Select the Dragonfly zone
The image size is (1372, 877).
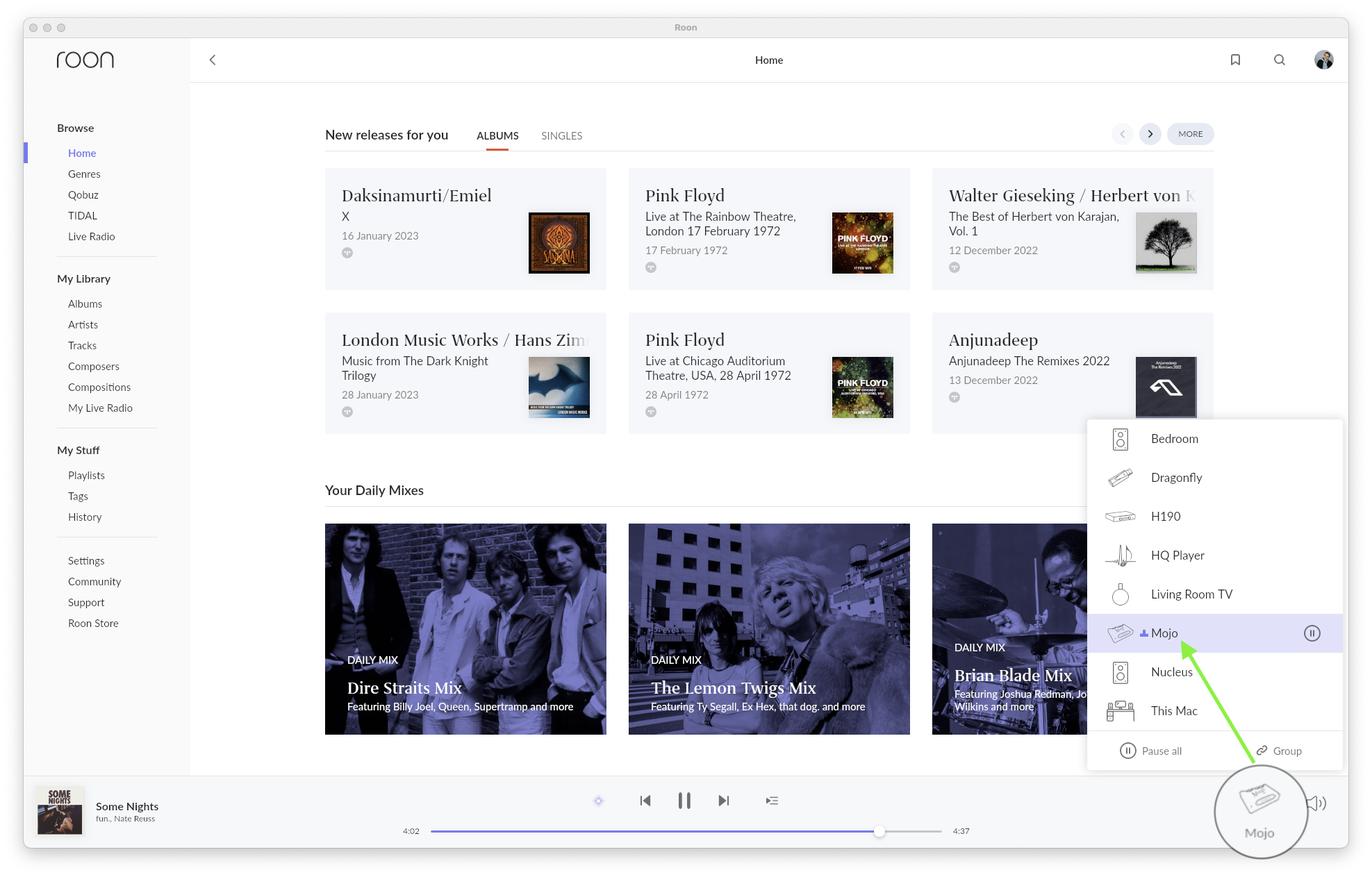point(1214,478)
